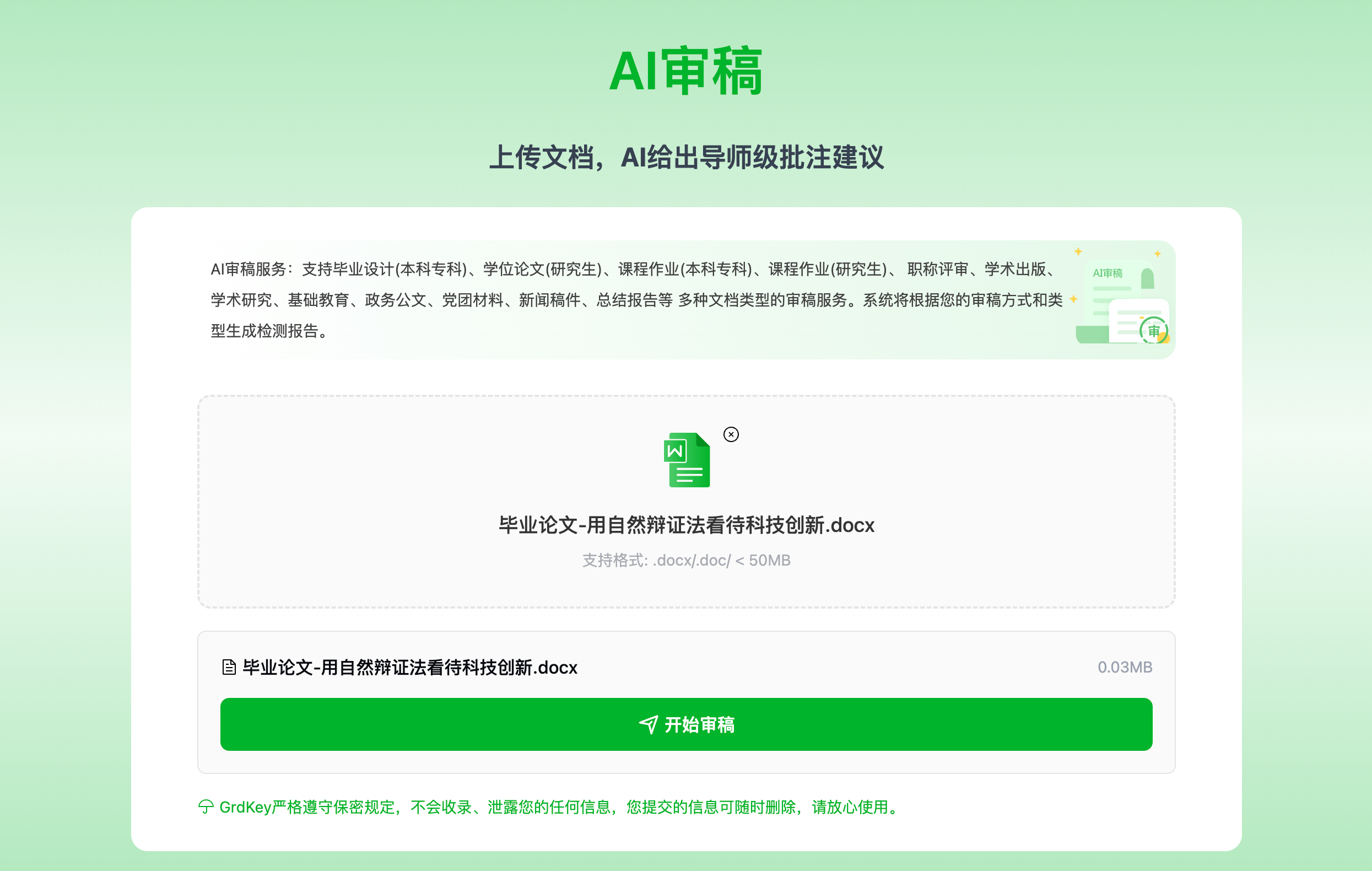Image resolution: width=1372 pixels, height=871 pixels.
Task: Click the file name inside the upload dropzone
Action: [x=686, y=525]
